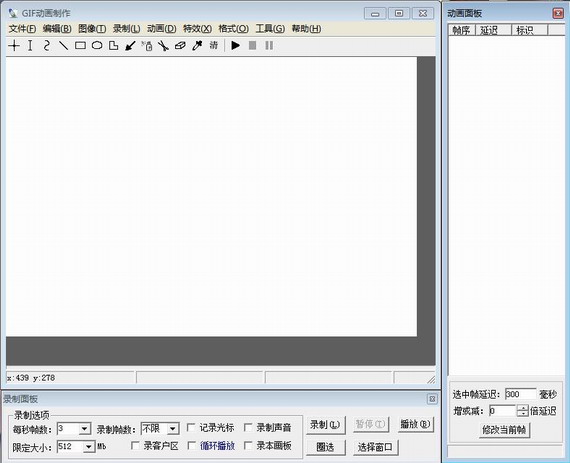
Task: Open the 工具(G) menu
Action: (x=270, y=29)
